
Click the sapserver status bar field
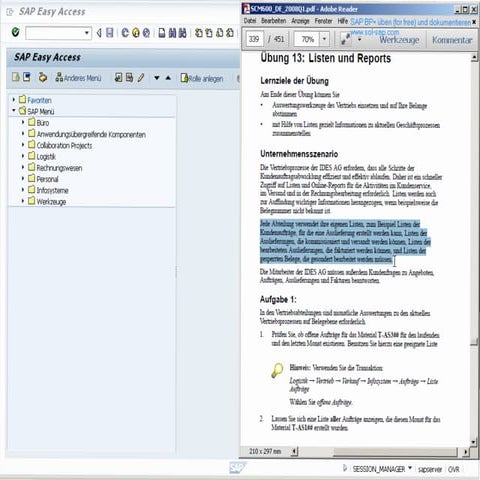pos(430,469)
